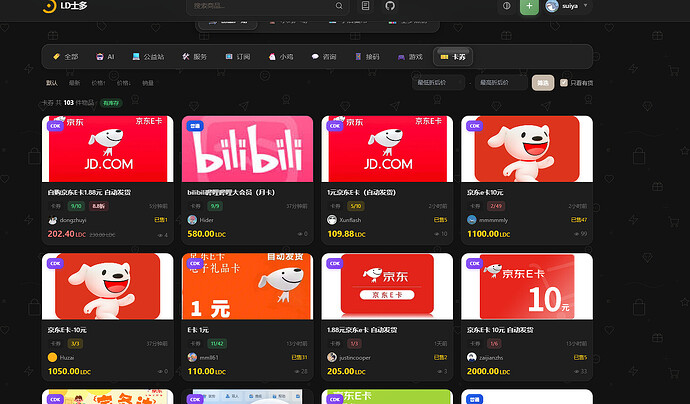690x404 pixels.
Task: Click title bilibili哔哩哔哩大会员（月卡）
Action: pyautogui.click(x=231, y=192)
